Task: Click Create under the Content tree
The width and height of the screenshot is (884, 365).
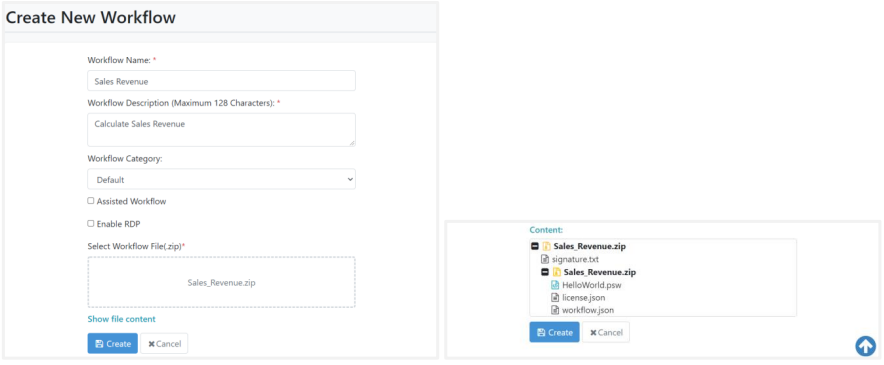Action: (555, 332)
